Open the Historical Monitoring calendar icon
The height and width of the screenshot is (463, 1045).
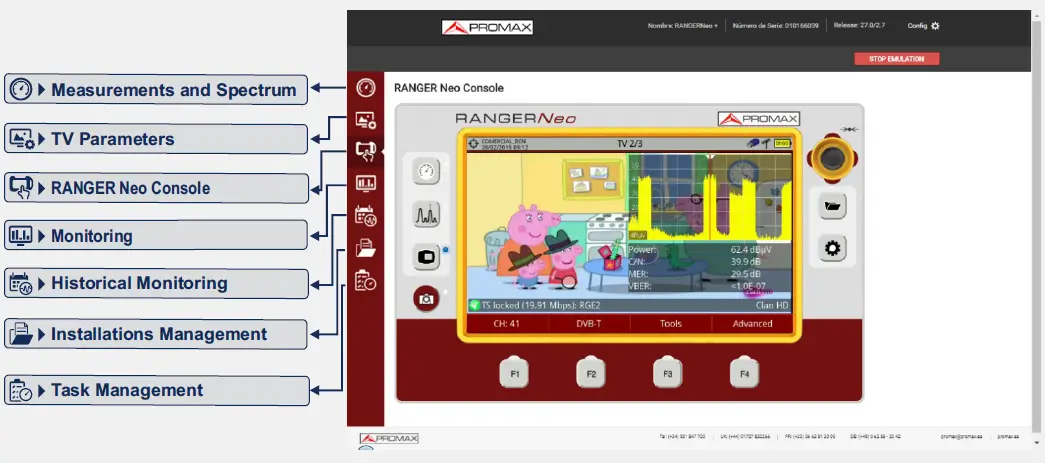coord(365,216)
